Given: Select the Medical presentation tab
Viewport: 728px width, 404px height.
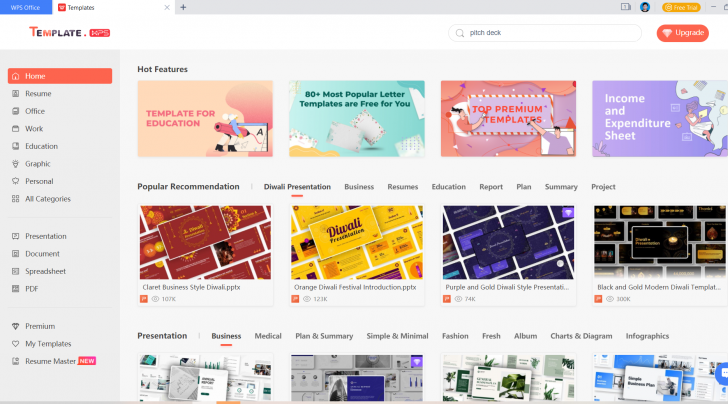Looking at the screenshot, I should coord(268,336).
